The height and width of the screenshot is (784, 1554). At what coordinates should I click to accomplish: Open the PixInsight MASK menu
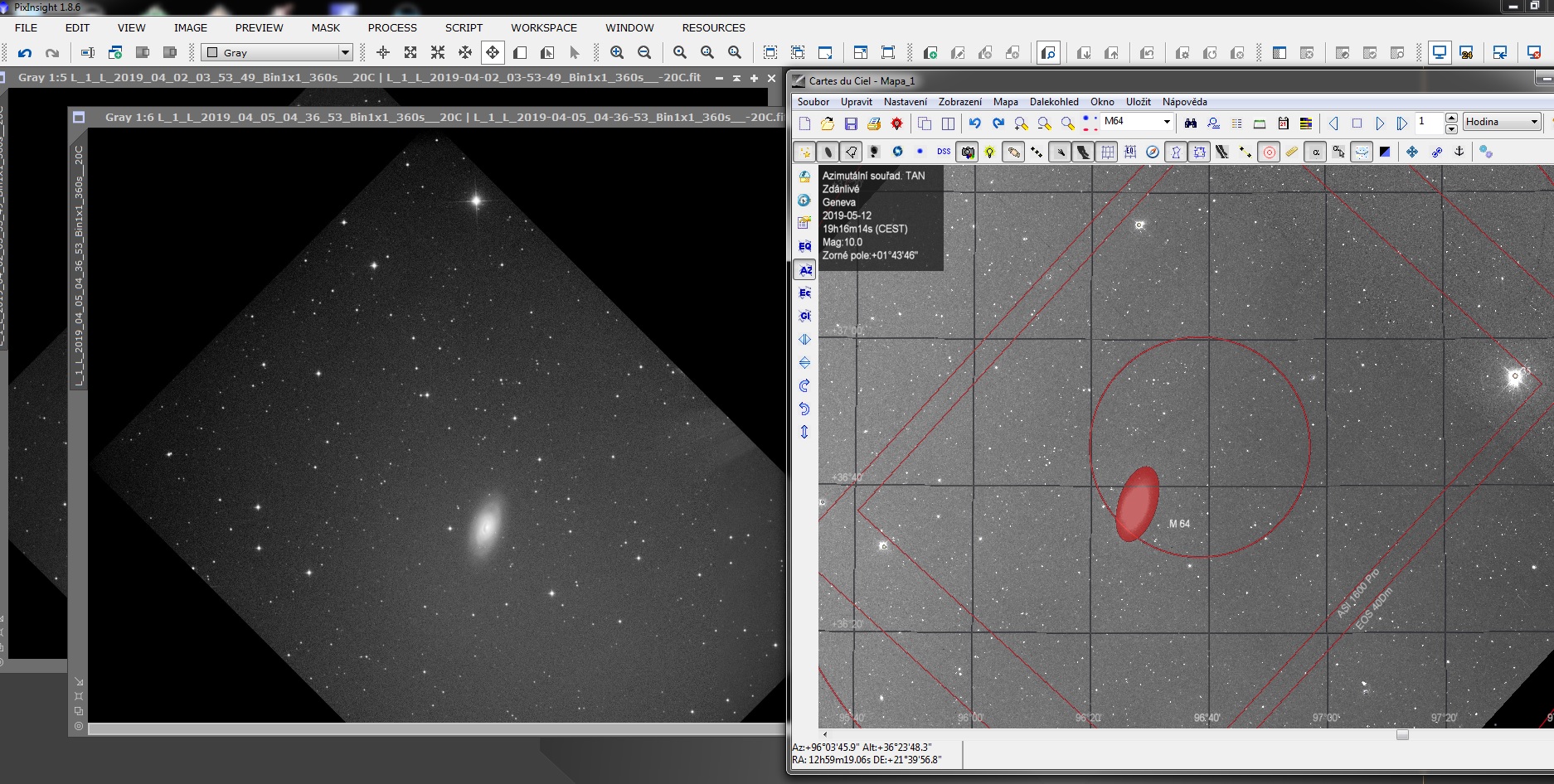326,27
